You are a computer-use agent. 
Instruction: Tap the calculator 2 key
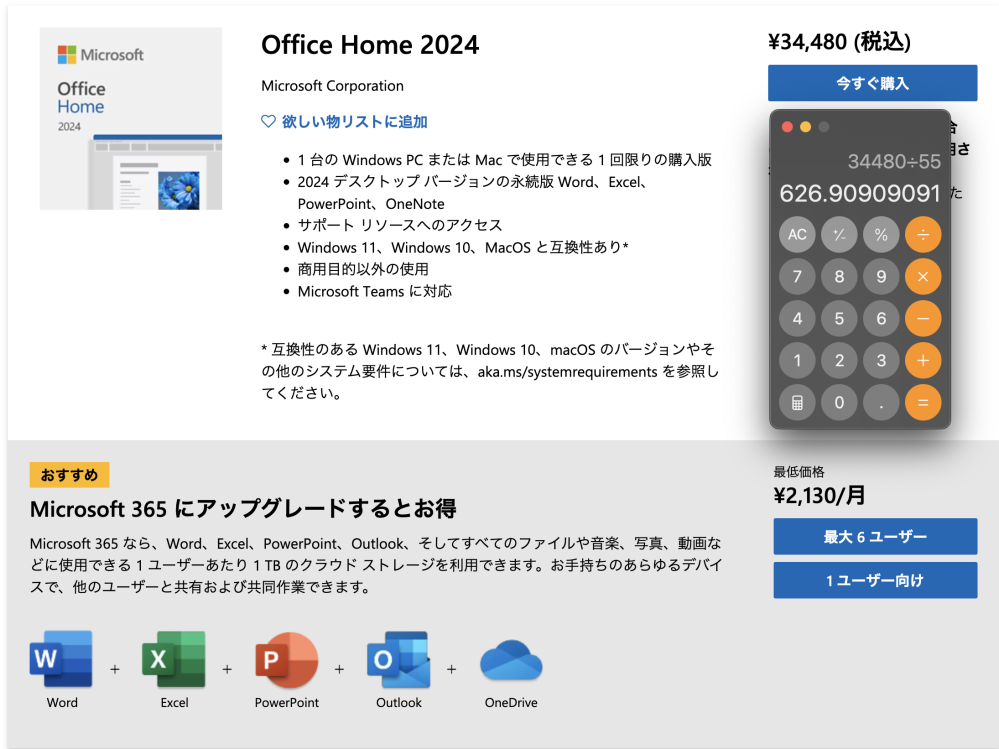click(839, 360)
